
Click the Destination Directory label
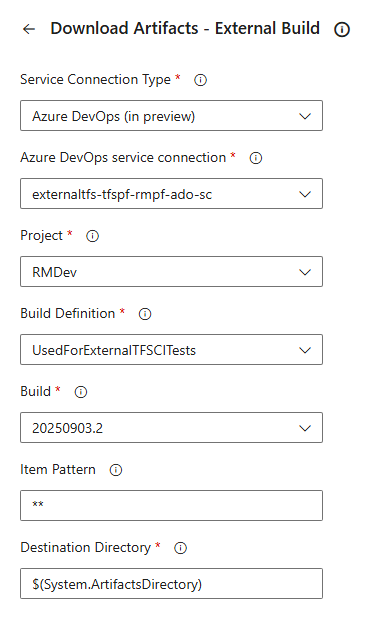(x=85, y=548)
